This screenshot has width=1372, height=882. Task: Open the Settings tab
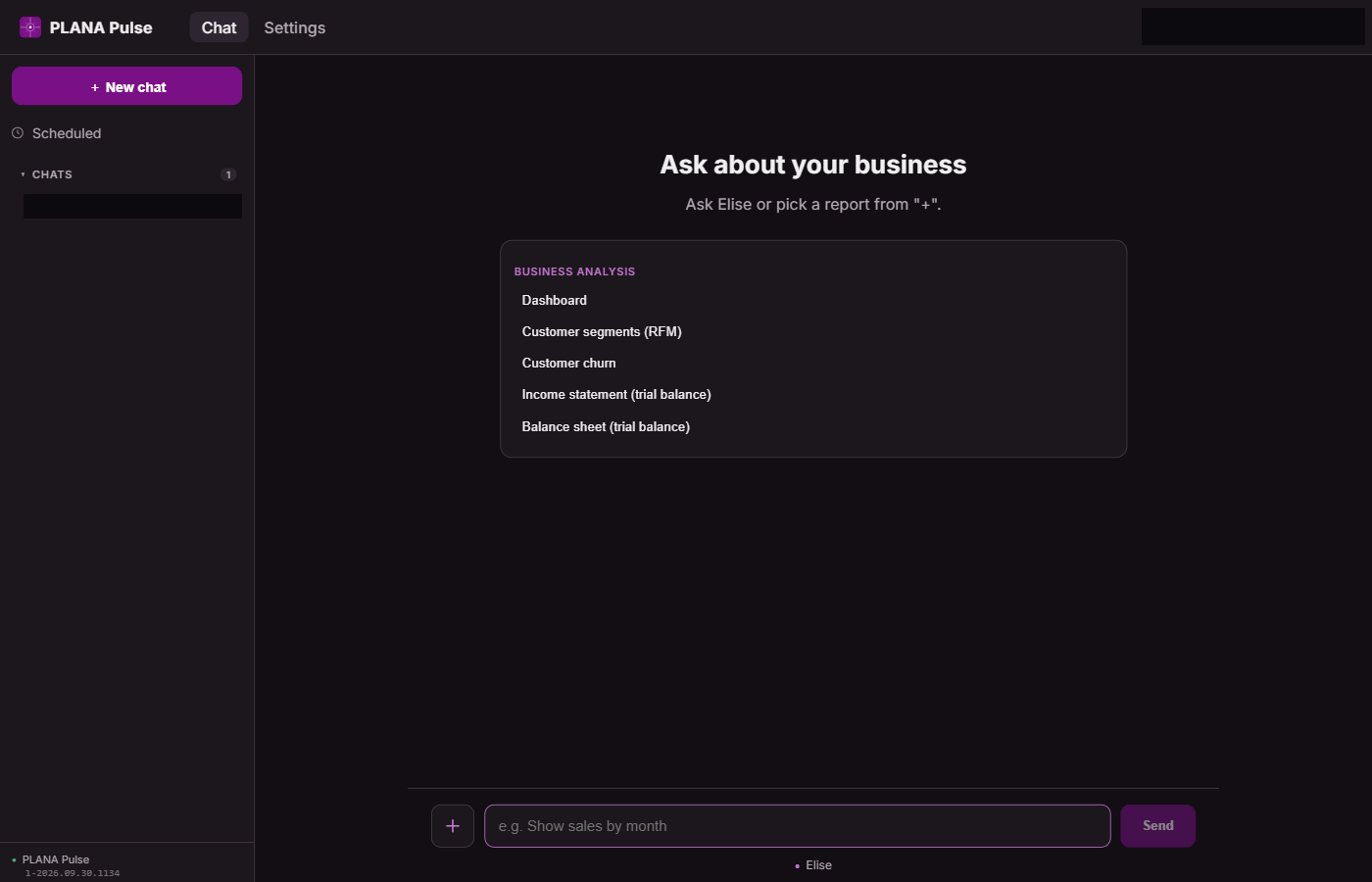pyautogui.click(x=295, y=27)
